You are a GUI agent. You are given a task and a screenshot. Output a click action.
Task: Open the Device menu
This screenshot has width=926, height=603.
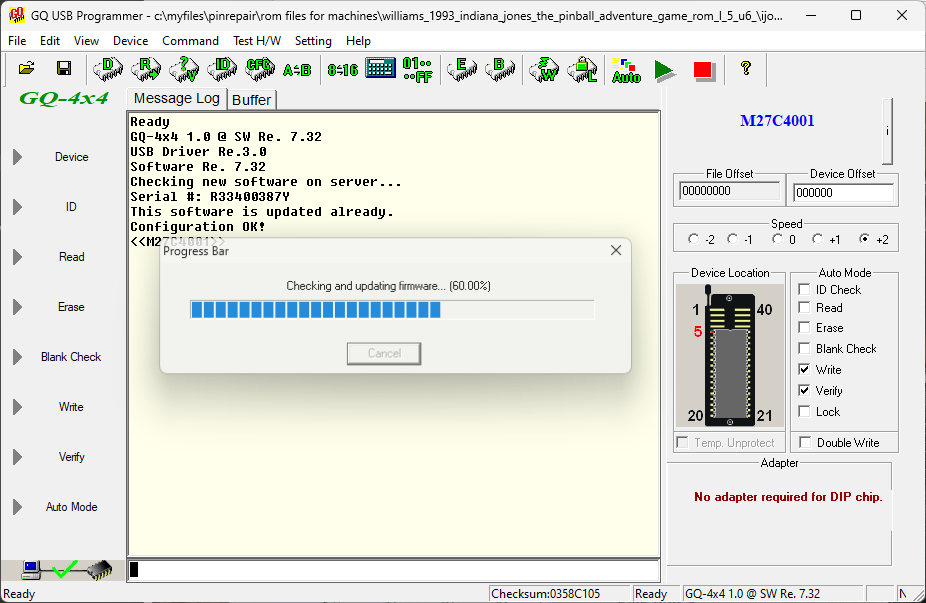(x=131, y=41)
